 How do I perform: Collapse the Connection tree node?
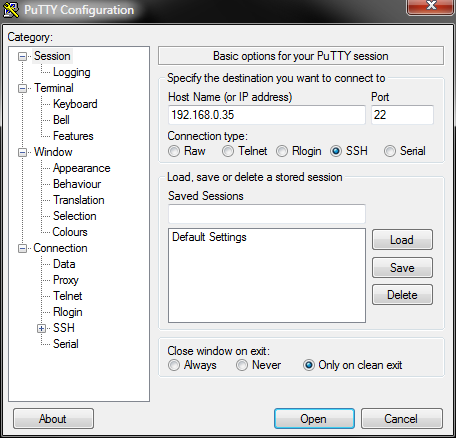22,248
